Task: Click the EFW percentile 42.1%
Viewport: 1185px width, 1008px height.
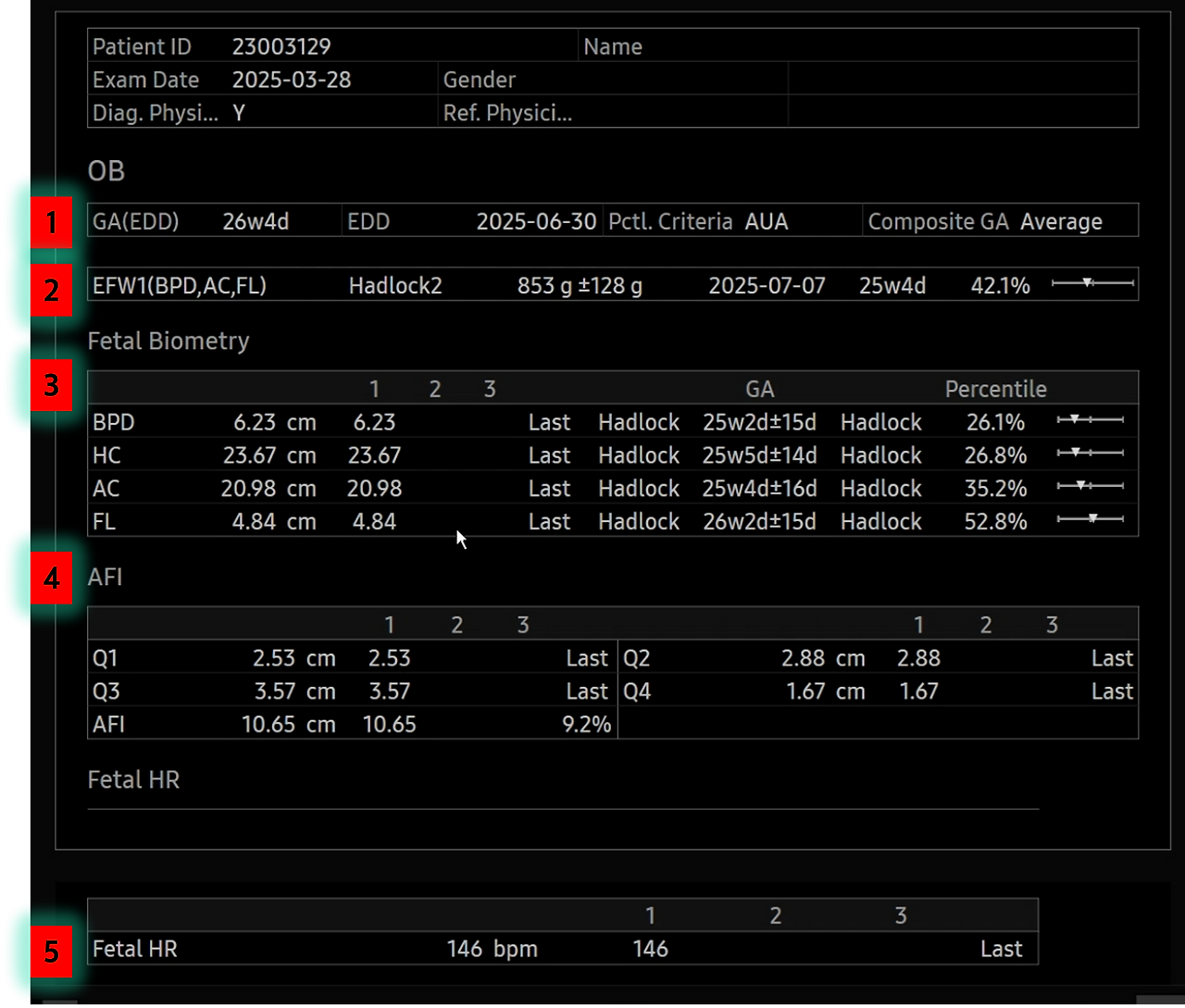Action: coord(1000,285)
